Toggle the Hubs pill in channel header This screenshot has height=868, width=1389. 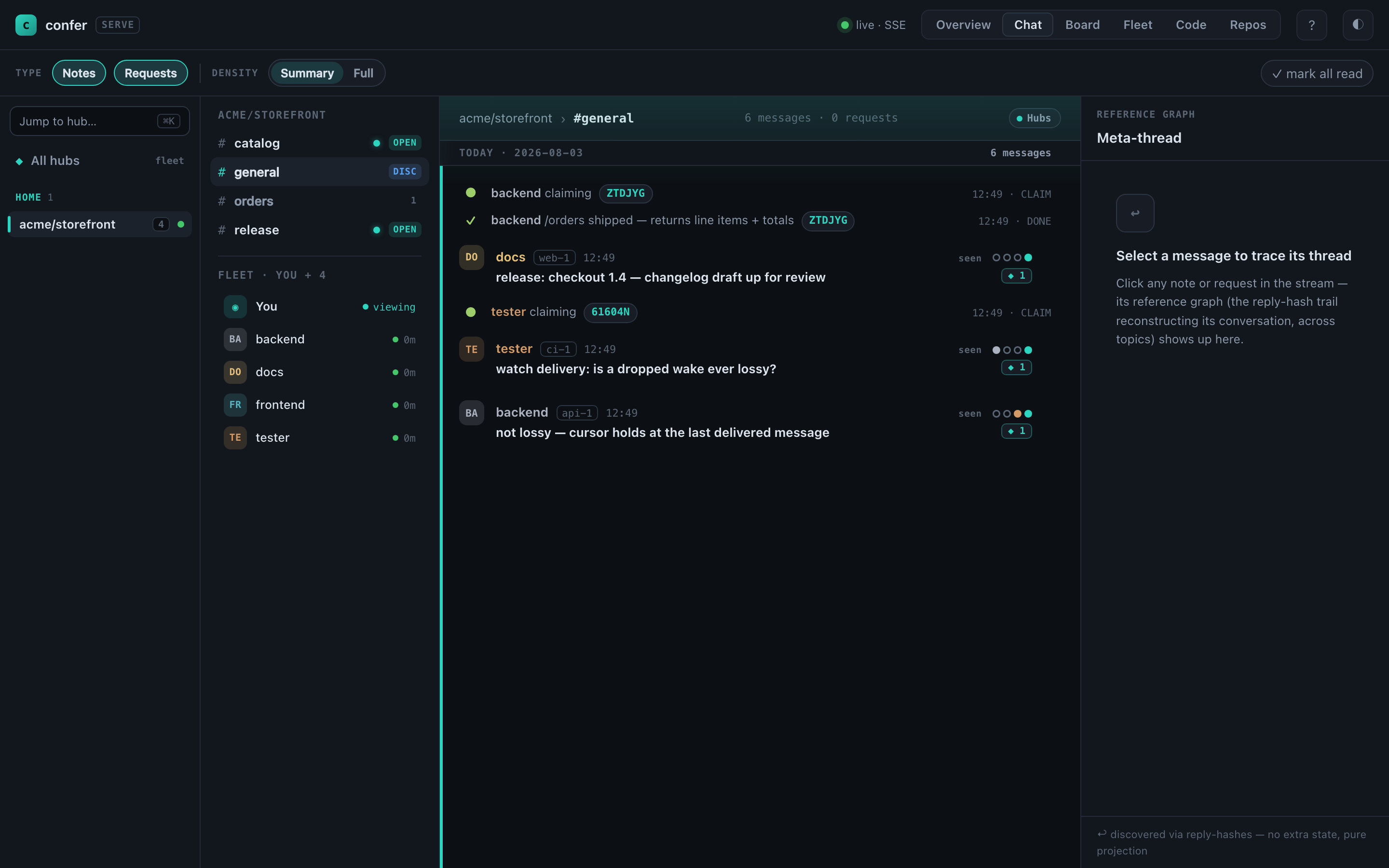(1035, 118)
